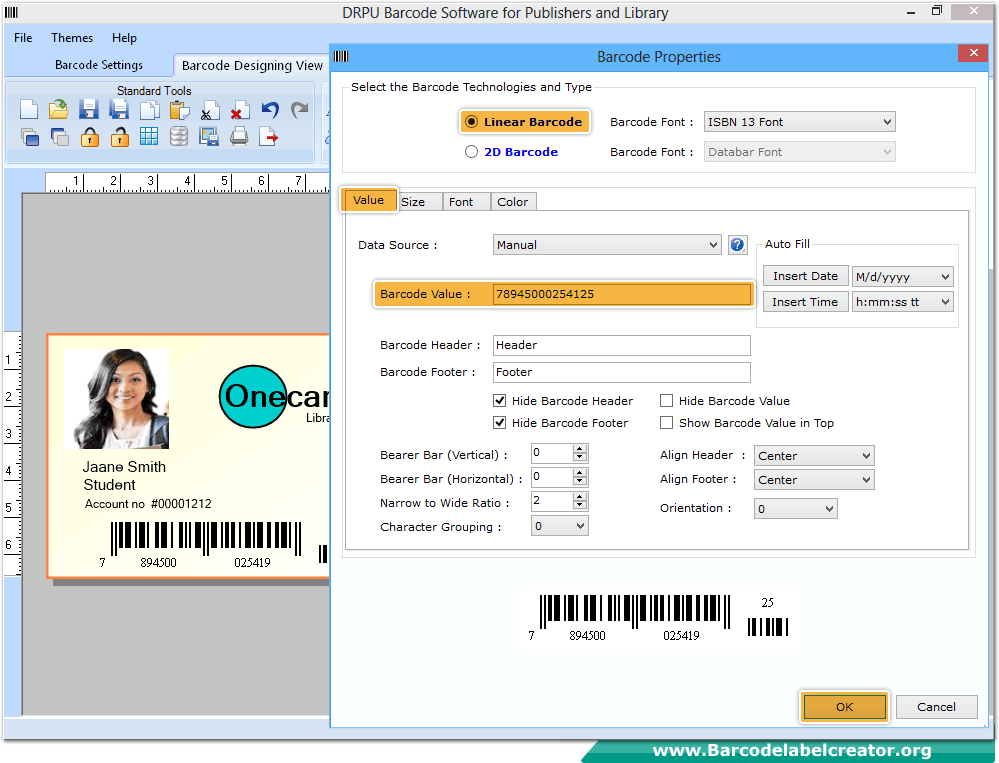The image size is (999, 763).
Task: Click the Insert Time button
Action: (x=805, y=302)
